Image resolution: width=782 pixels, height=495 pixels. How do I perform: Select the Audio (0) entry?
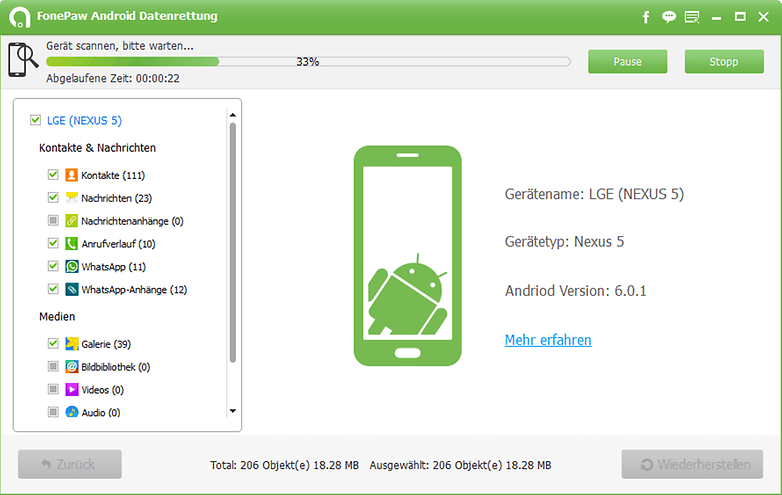point(101,413)
